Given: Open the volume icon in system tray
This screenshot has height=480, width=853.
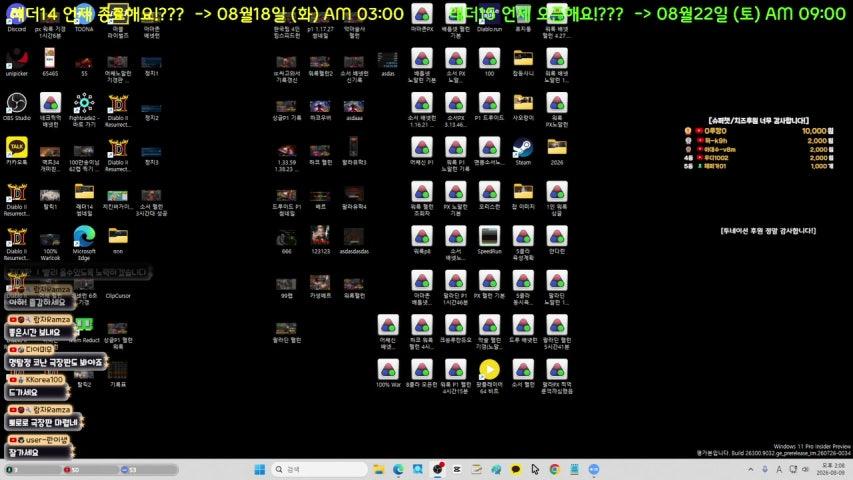Looking at the screenshot, I should click(805, 469).
